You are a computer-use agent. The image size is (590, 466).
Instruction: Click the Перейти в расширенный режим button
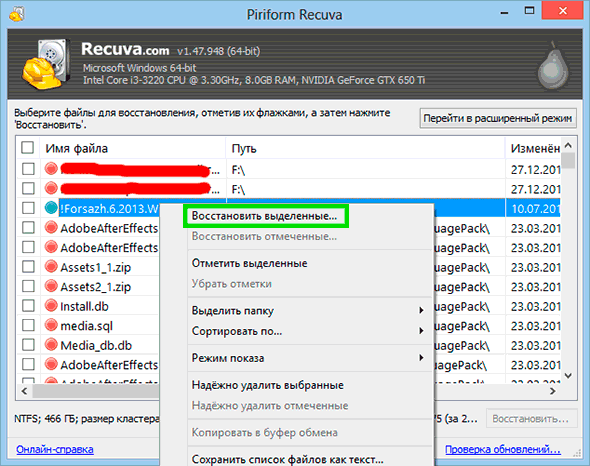click(498, 119)
